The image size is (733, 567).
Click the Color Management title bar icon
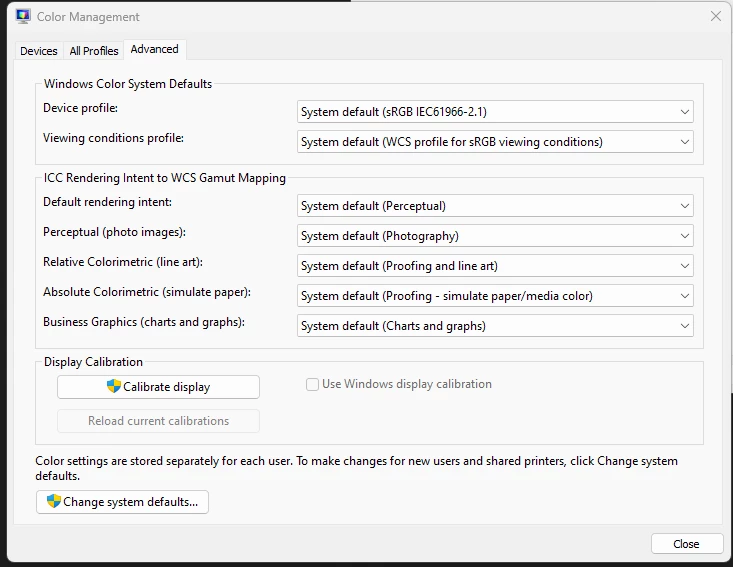click(23, 16)
